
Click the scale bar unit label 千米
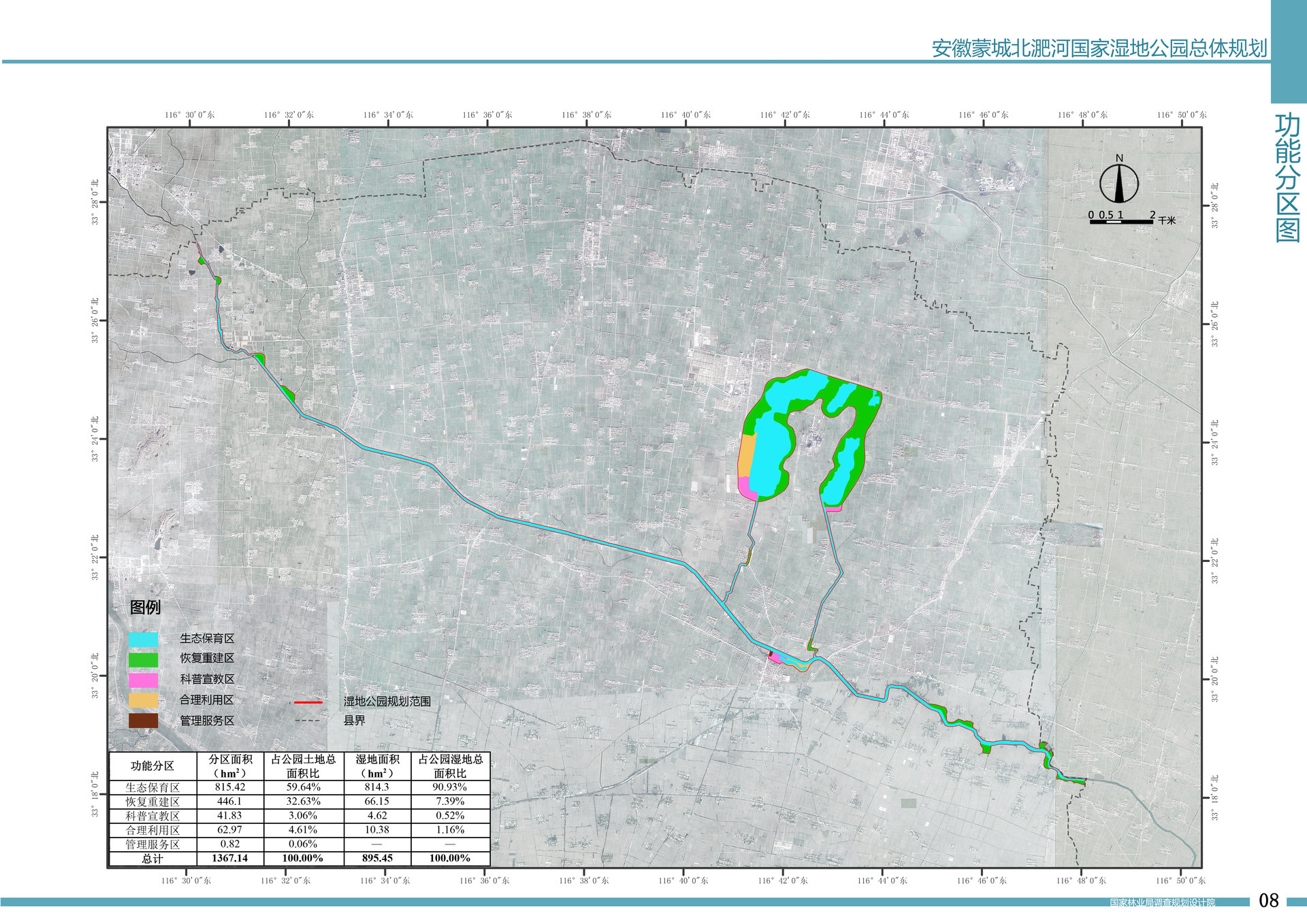[x=1167, y=220]
